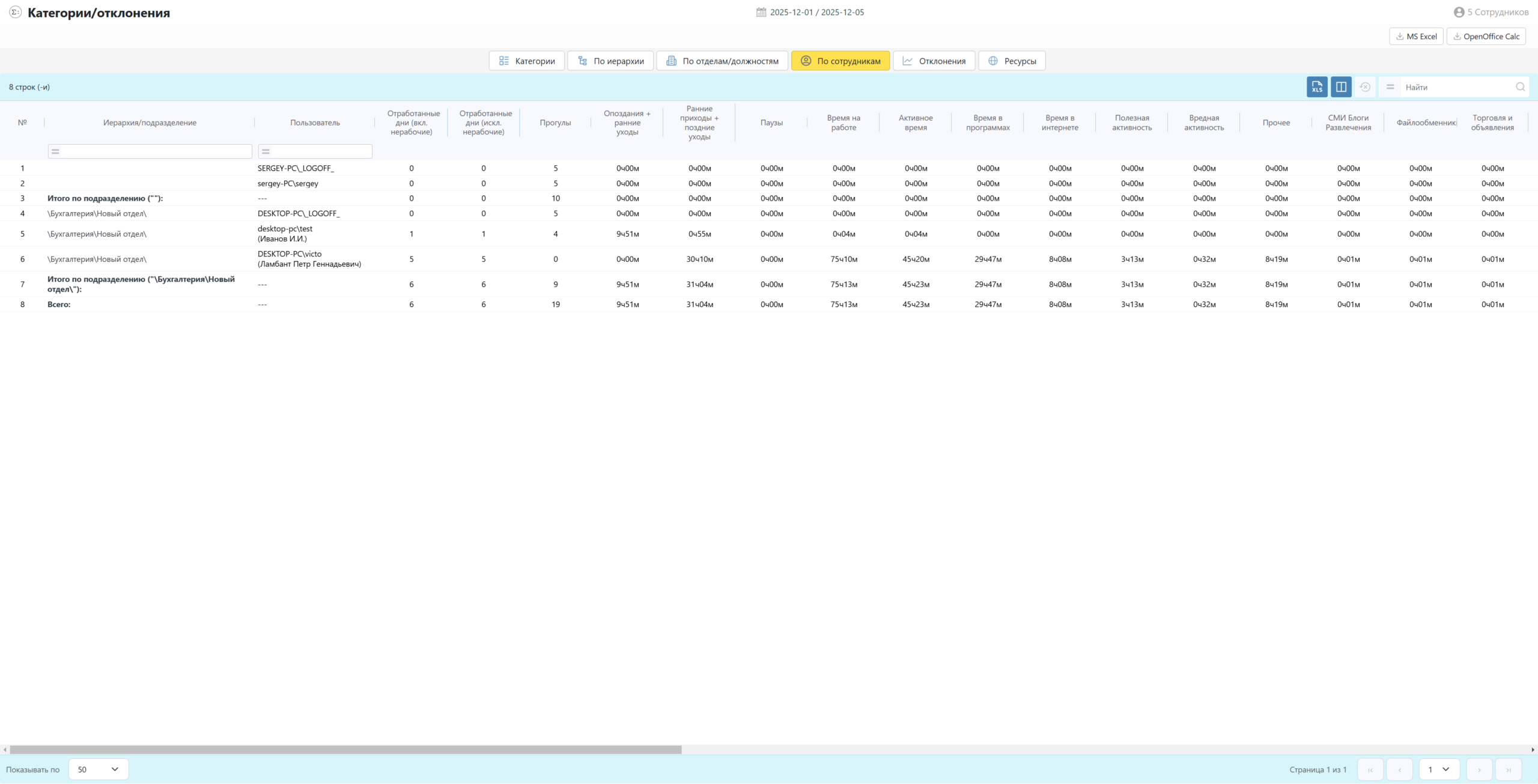Click the 5 Сотрудников user icon
The image size is (1538, 784).
coord(1459,12)
